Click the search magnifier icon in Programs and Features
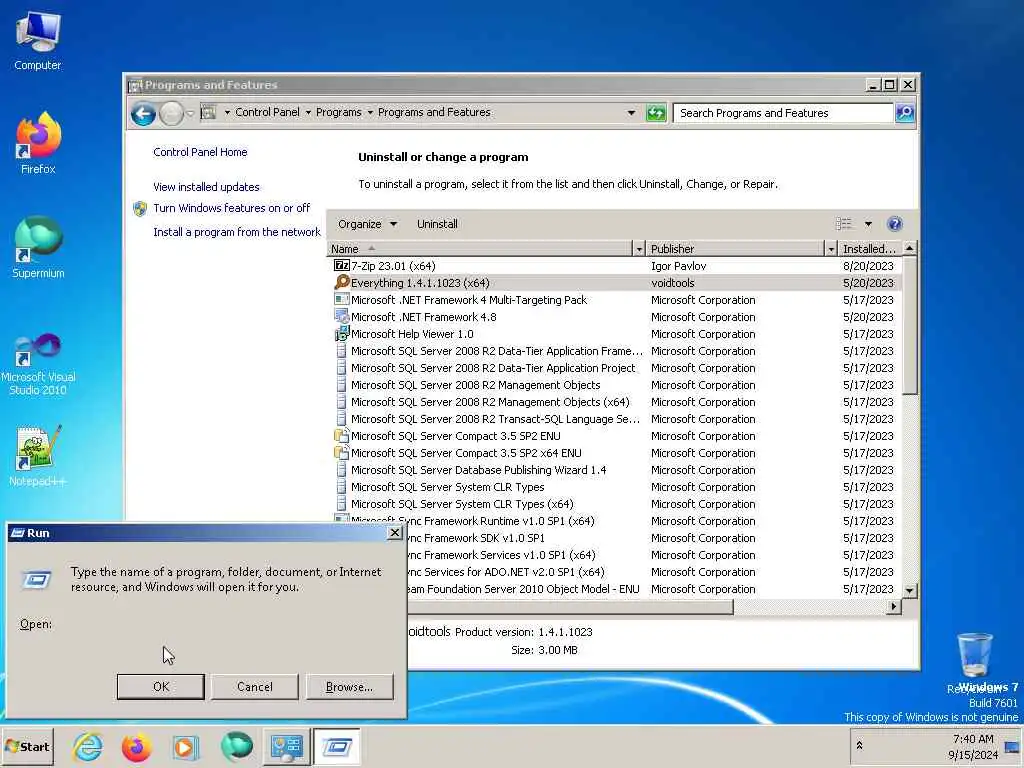 click(x=904, y=113)
